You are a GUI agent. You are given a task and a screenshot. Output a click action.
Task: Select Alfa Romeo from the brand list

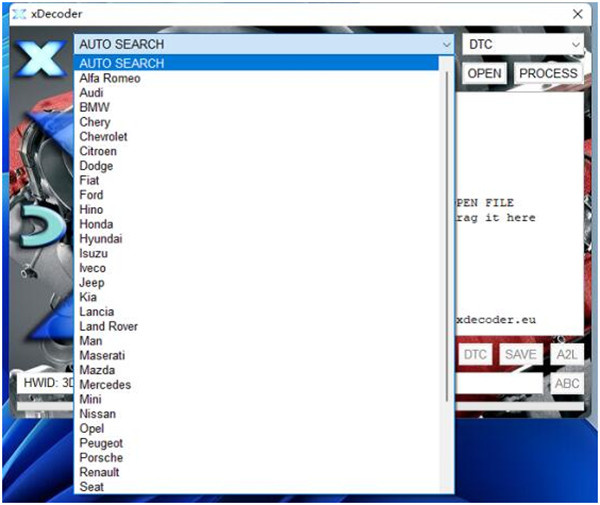[110, 78]
